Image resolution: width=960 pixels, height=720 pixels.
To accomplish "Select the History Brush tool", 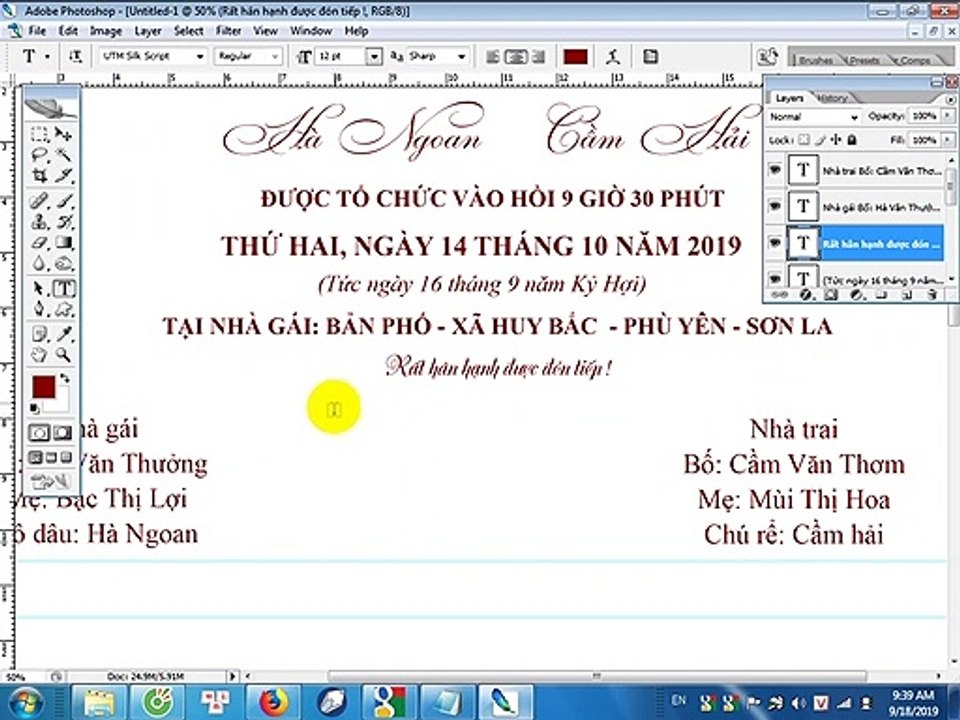I will coord(63,222).
